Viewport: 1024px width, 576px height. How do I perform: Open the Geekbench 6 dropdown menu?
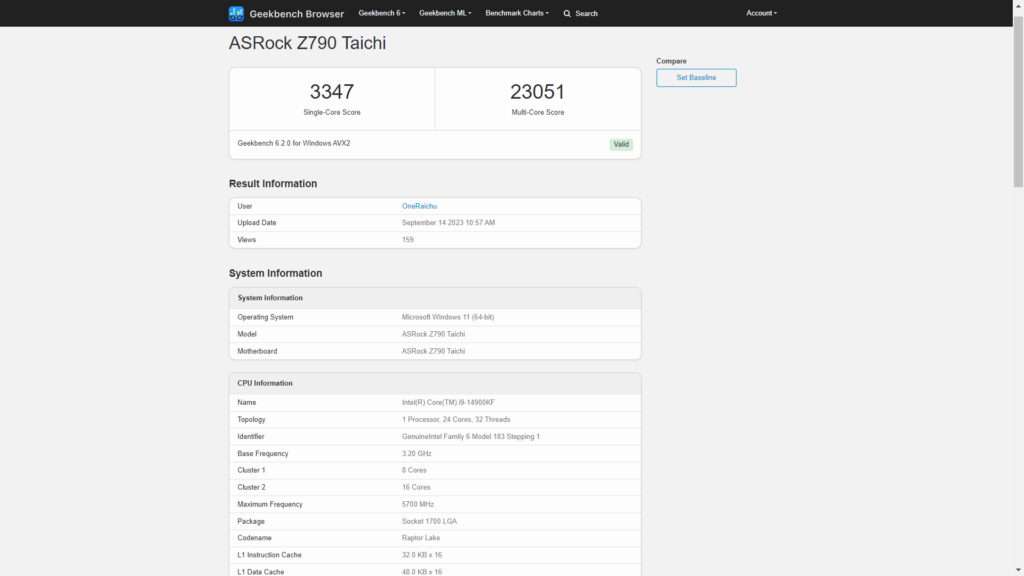[381, 13]
